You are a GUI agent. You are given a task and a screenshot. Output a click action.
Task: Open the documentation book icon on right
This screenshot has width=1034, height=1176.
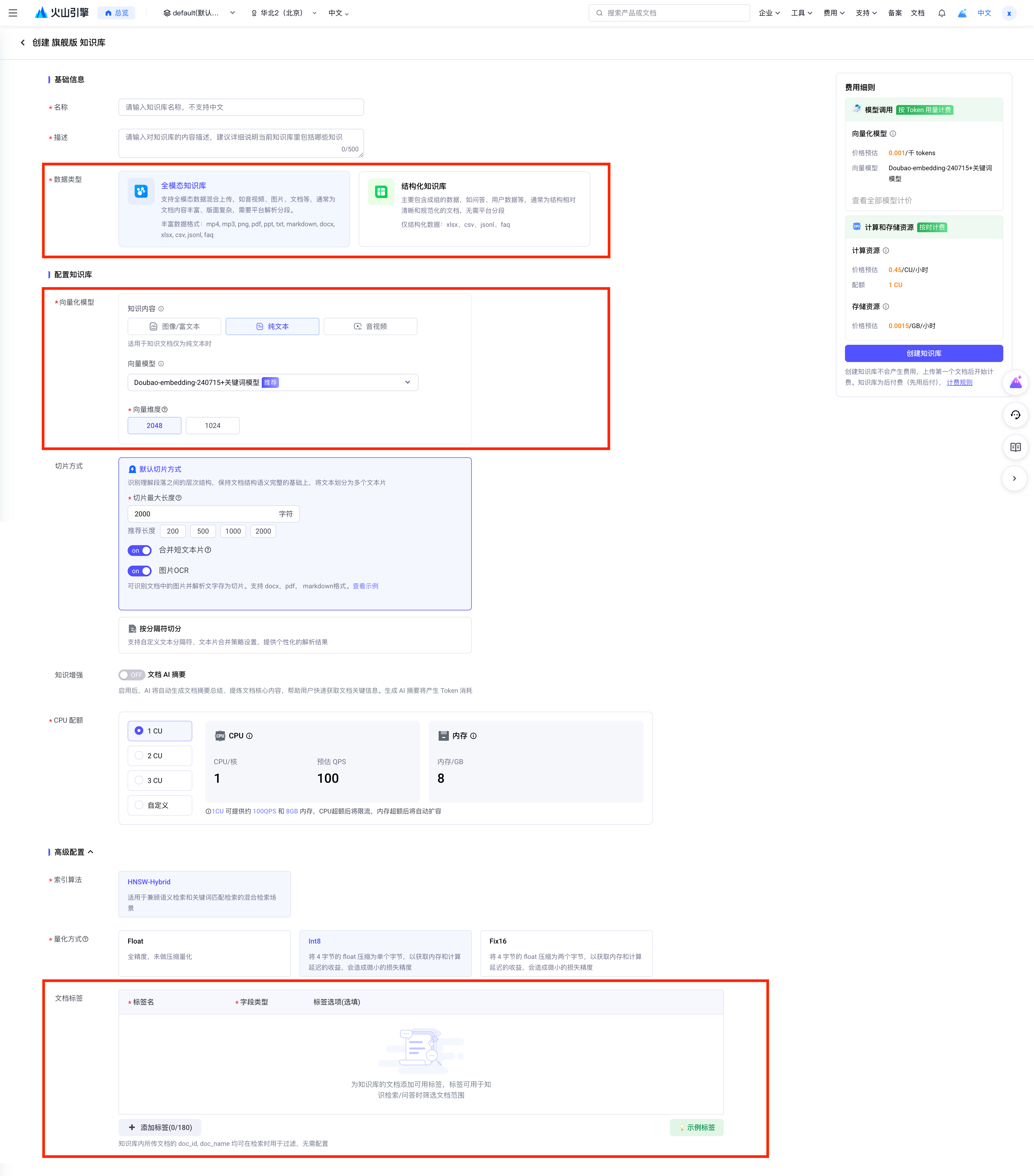pos(1015,447)
